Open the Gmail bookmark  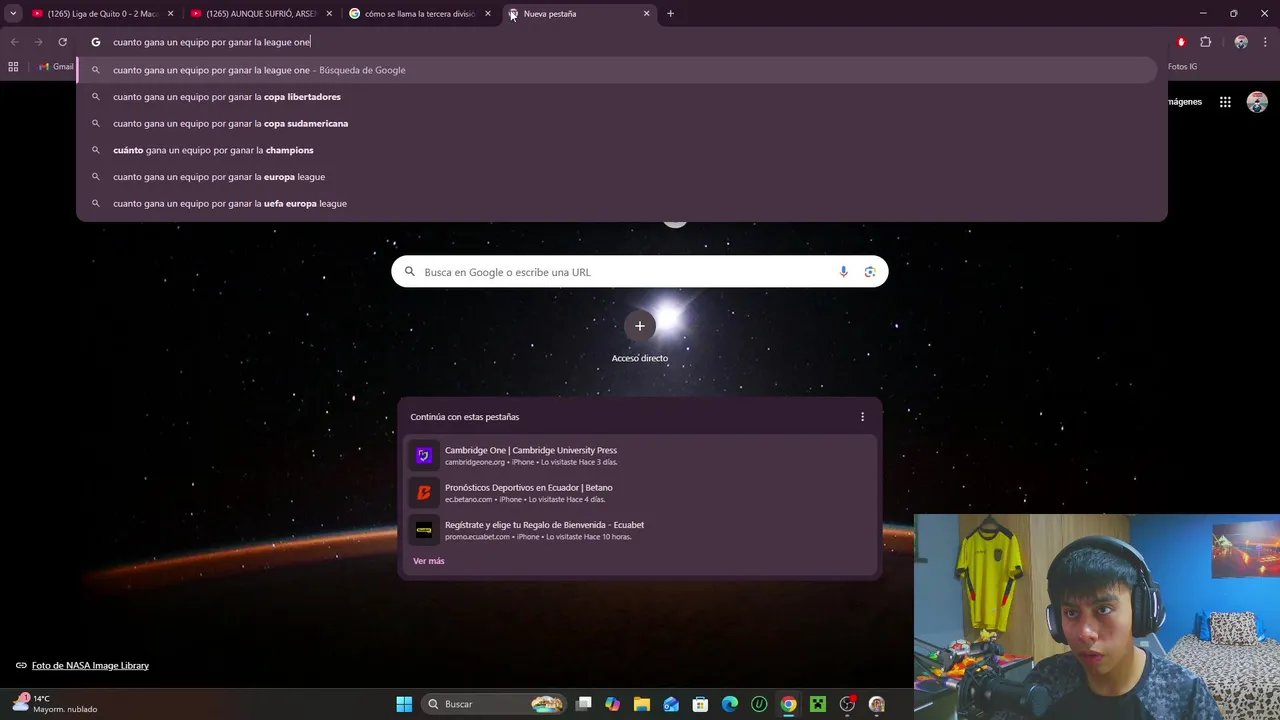56,67
